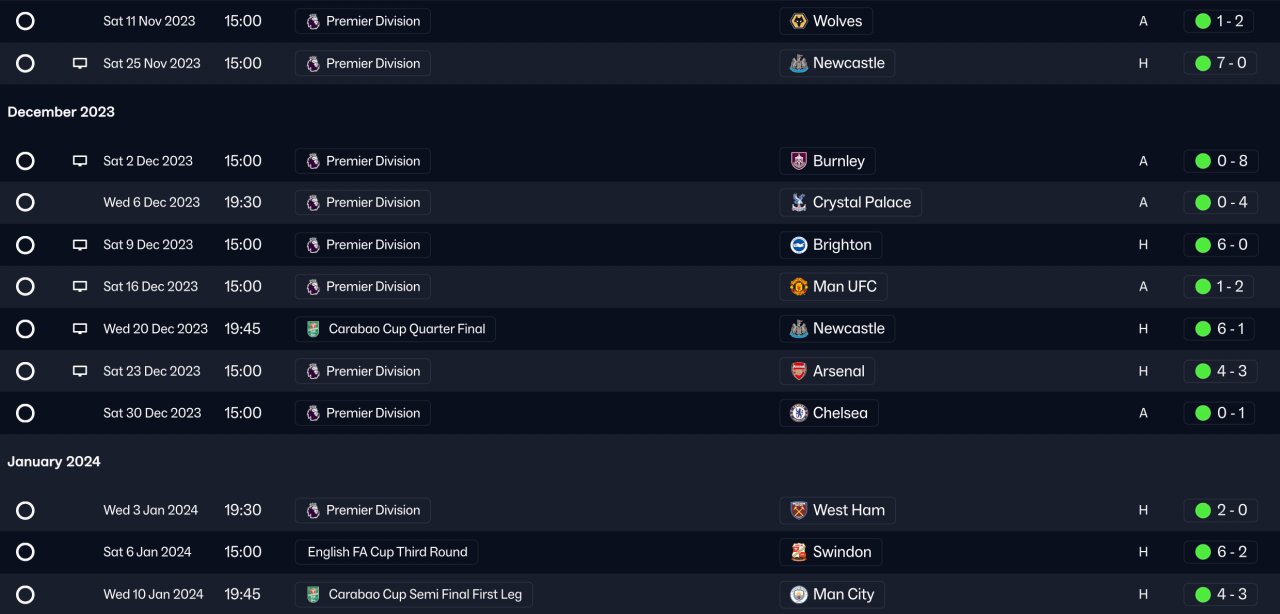Open the Swindon team link
The image size is (1280, 614).
(841, 552)
